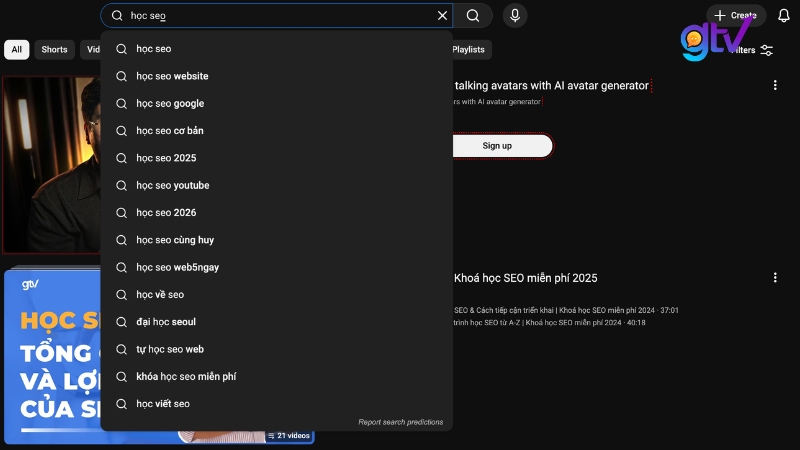Open the search Filters icon
This screenshot has height=450, width=800.
pyautogui.click(x=767, y=50)
